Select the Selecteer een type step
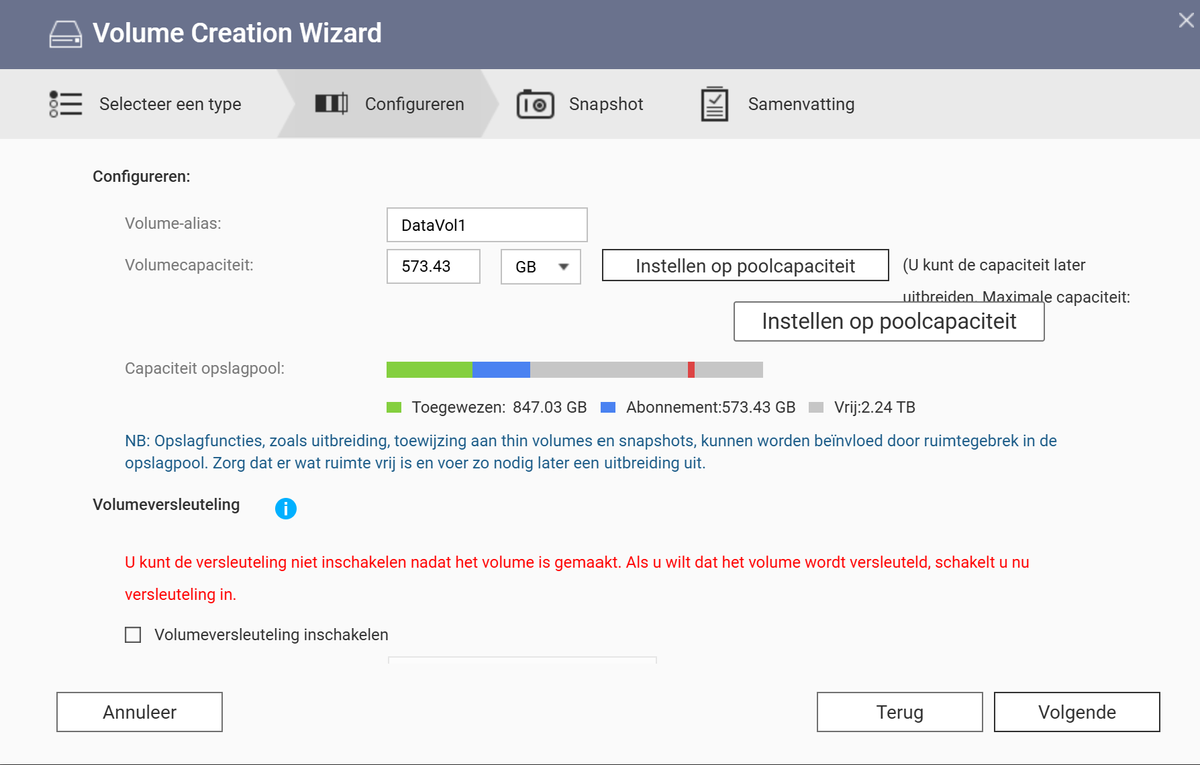The image size is (1200, 765). pos(145,104)
